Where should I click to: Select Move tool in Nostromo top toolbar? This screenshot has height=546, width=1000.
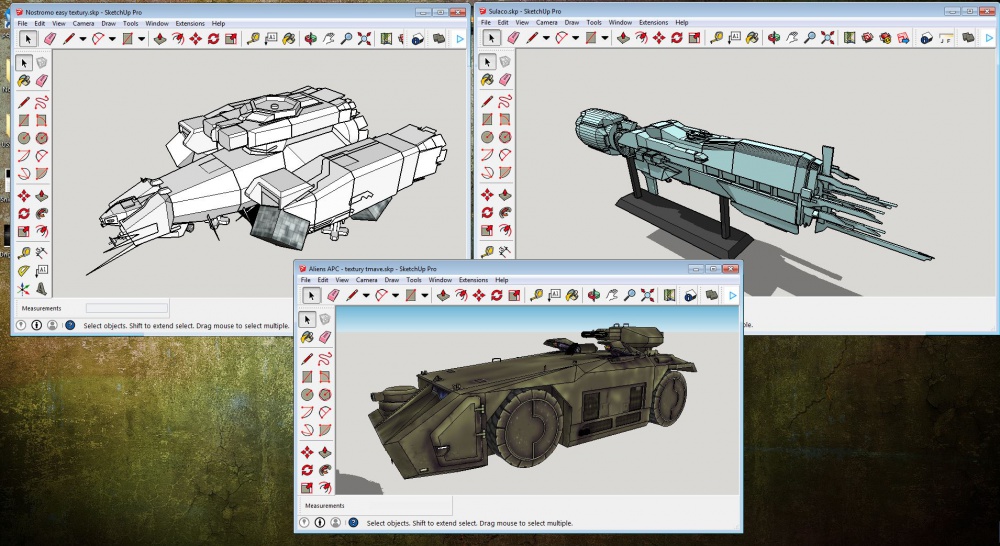196,39
